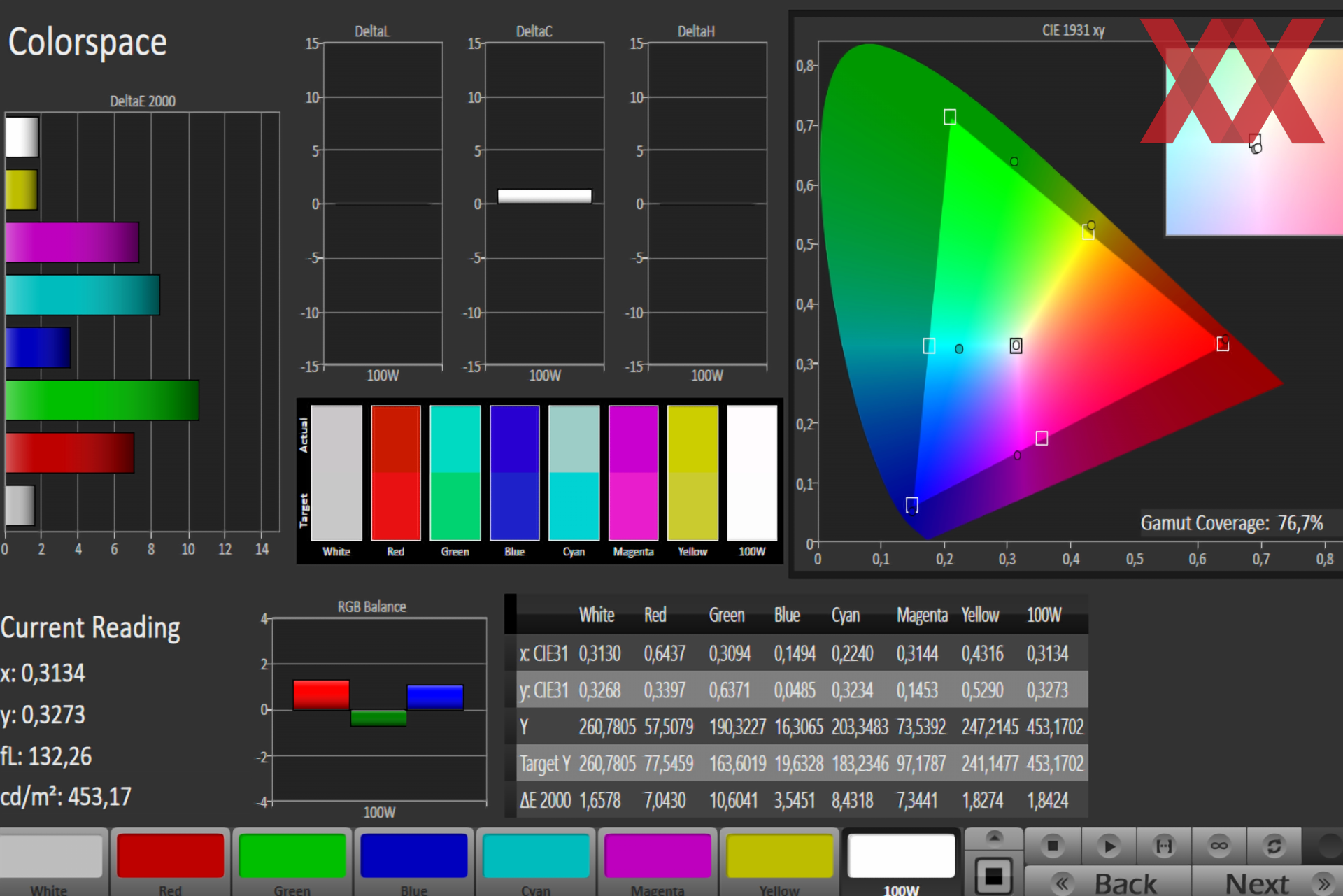Click the Cyan Target Y value 183,2346

pyautogui.click(x=860, y=763)
